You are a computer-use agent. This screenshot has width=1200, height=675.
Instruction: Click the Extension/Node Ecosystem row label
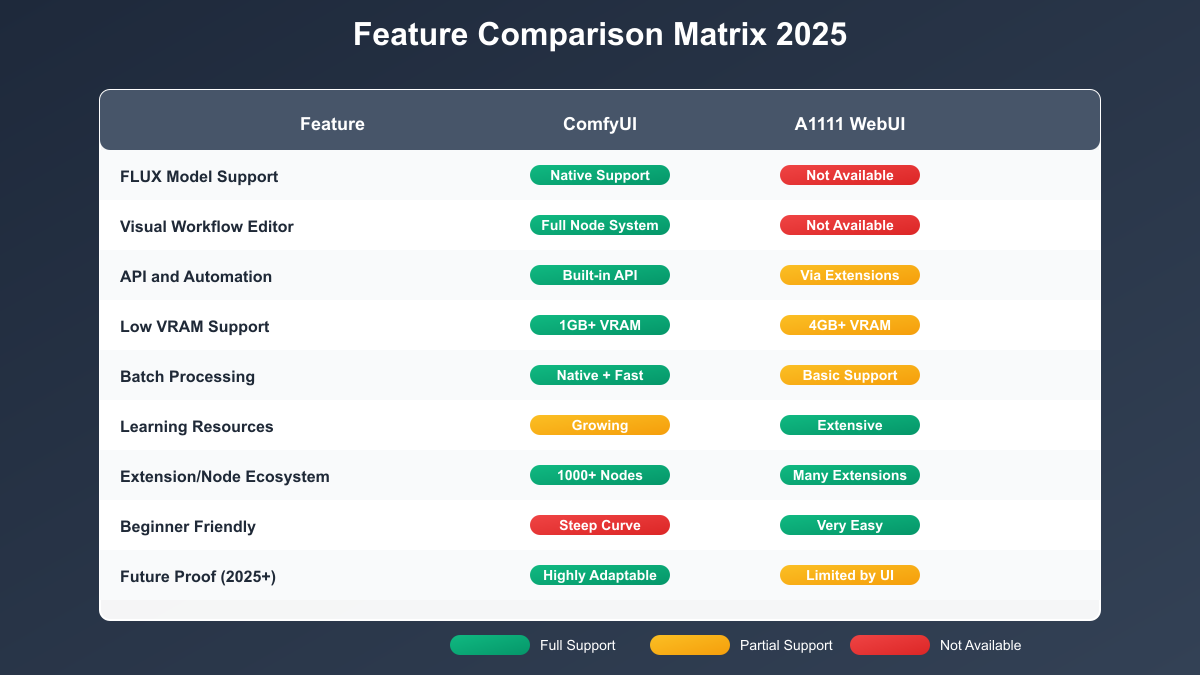[x=224, y=476]
